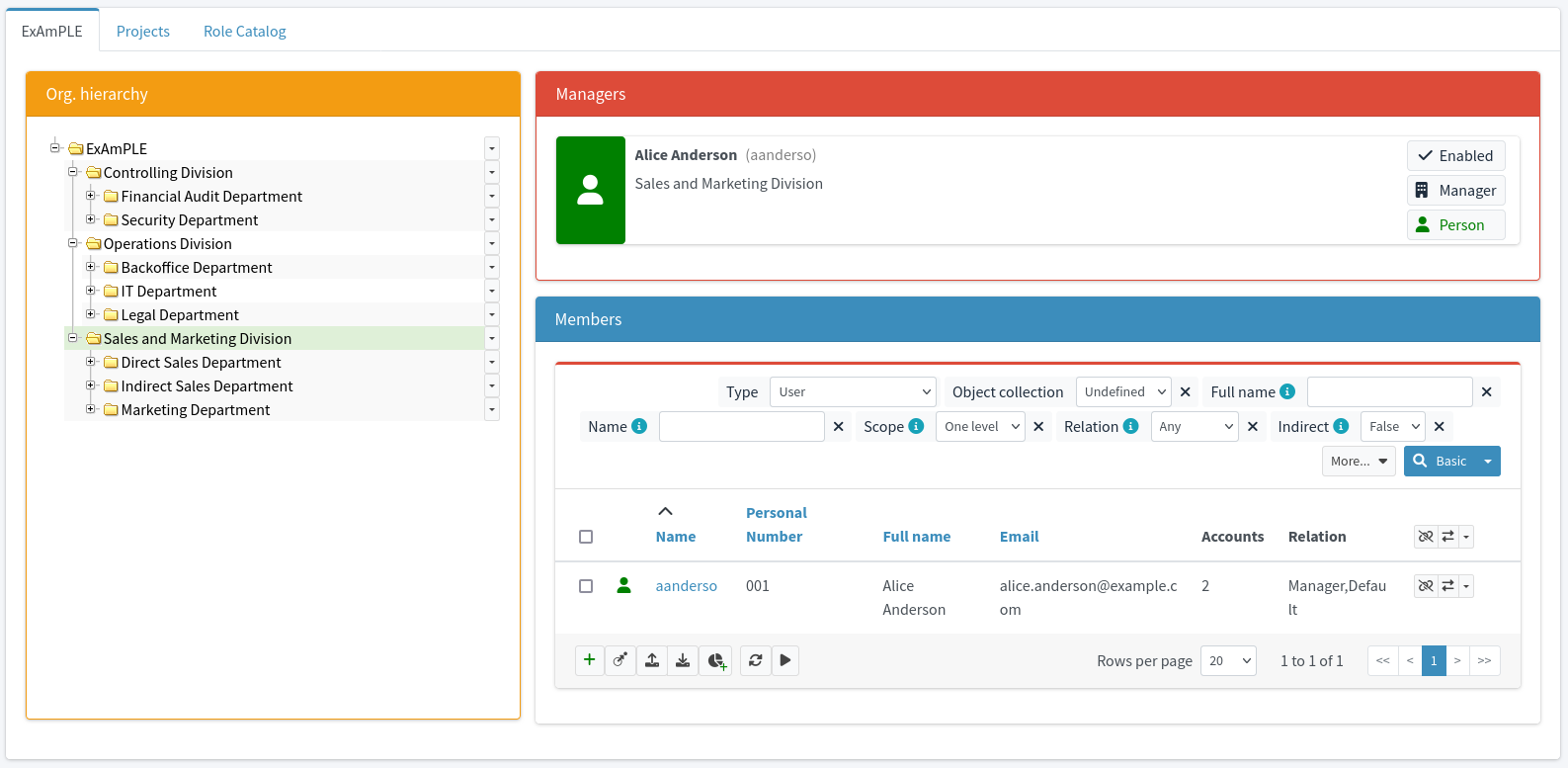Click the Basic search button
Viewport: 1568px width, 768px height.
(1441, 462)
